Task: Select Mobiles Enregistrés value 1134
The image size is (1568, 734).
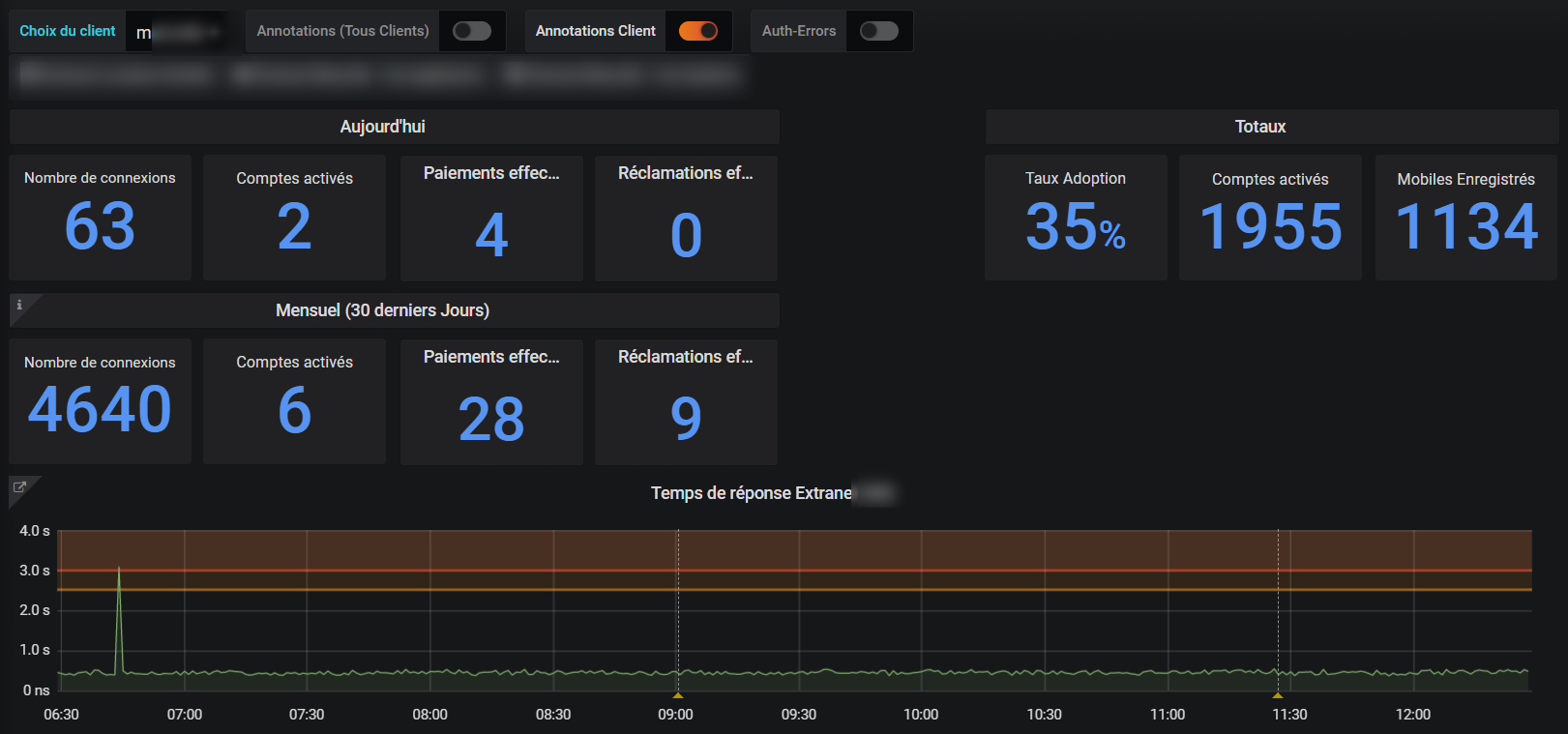Action: pos(1466,227)
